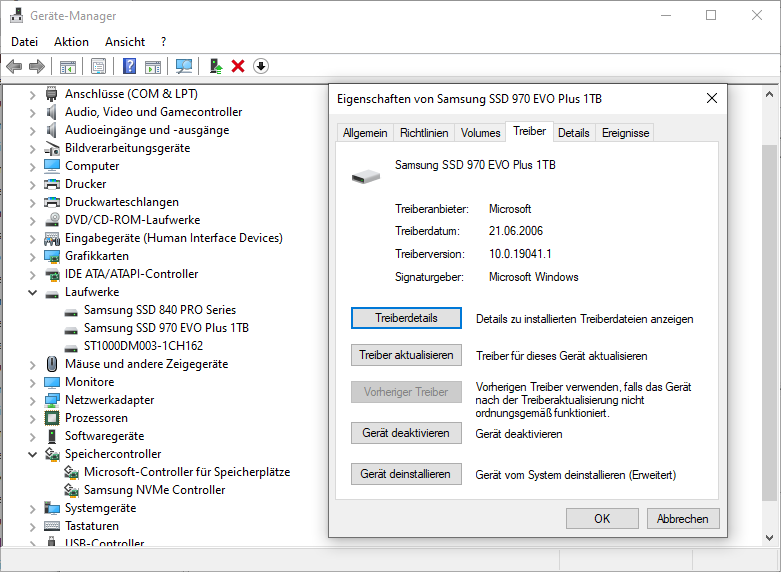This screenshot has height=572, width=781.
Task: Click the Back arrow toolbar icon
Action: coord(14,66)
